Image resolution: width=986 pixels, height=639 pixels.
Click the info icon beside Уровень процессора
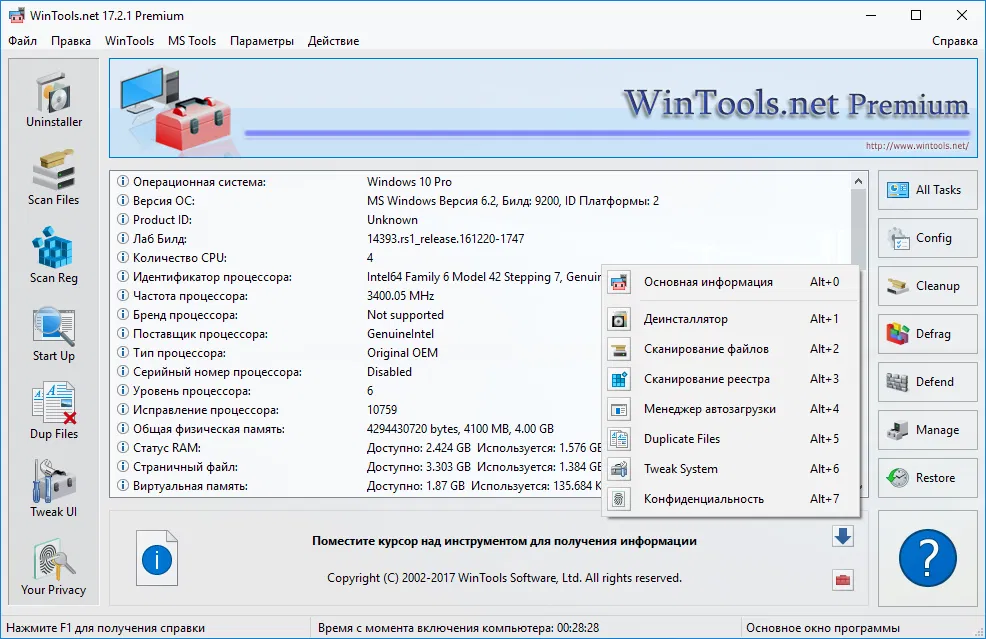click(123, 391)
